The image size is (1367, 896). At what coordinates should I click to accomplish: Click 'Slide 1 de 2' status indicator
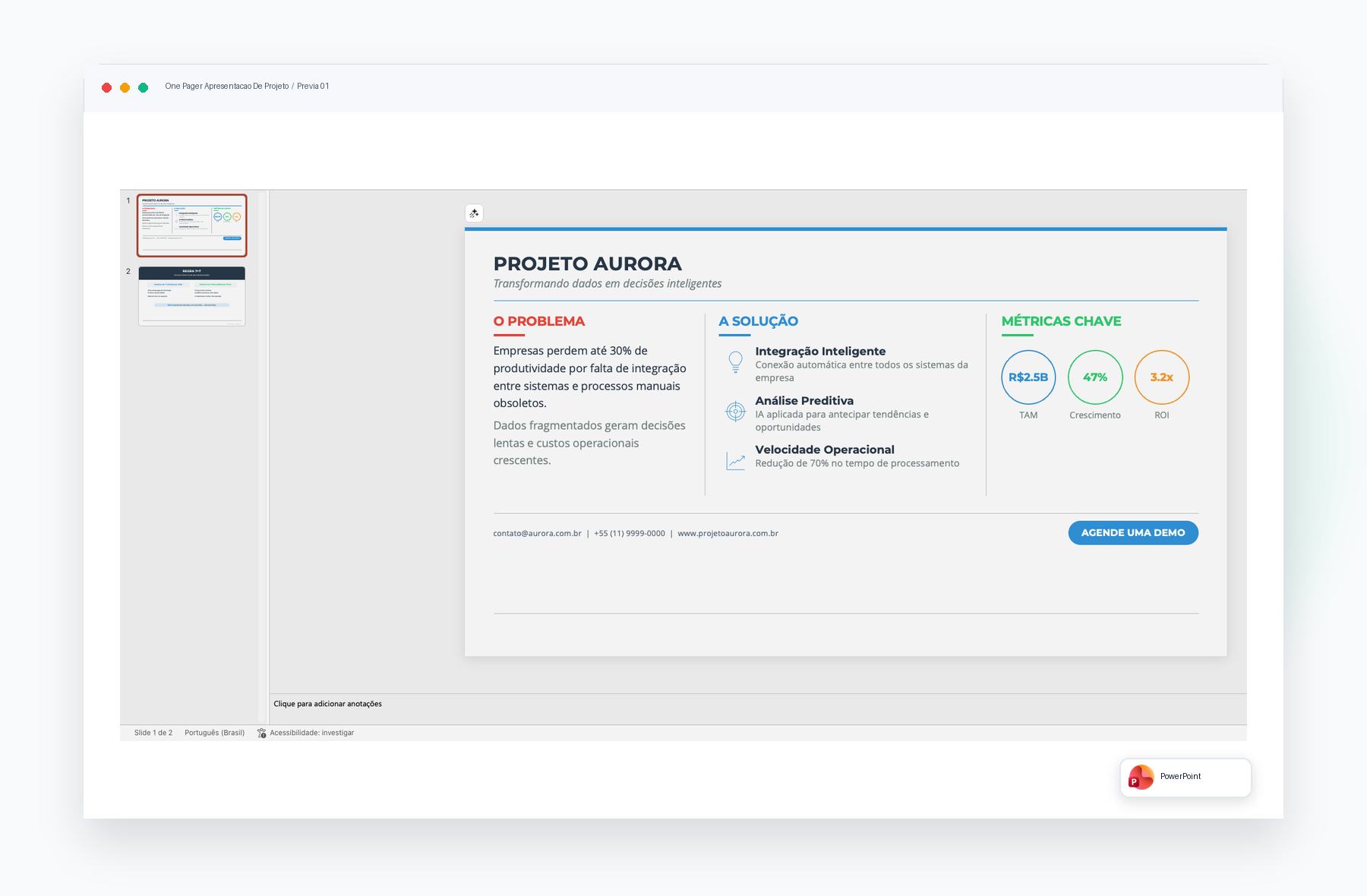coord(153,733)
